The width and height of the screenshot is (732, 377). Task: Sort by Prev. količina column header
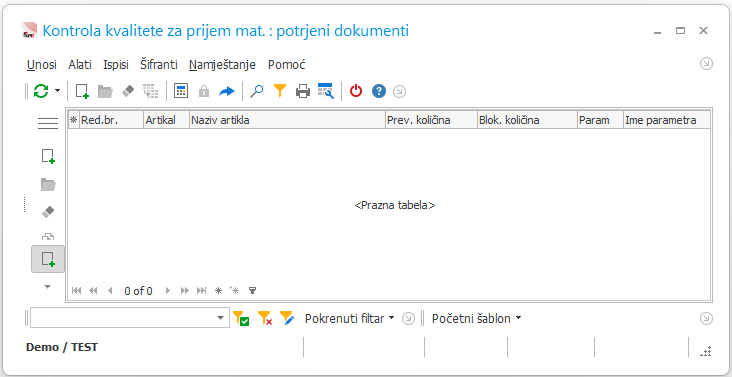point(431,120)
